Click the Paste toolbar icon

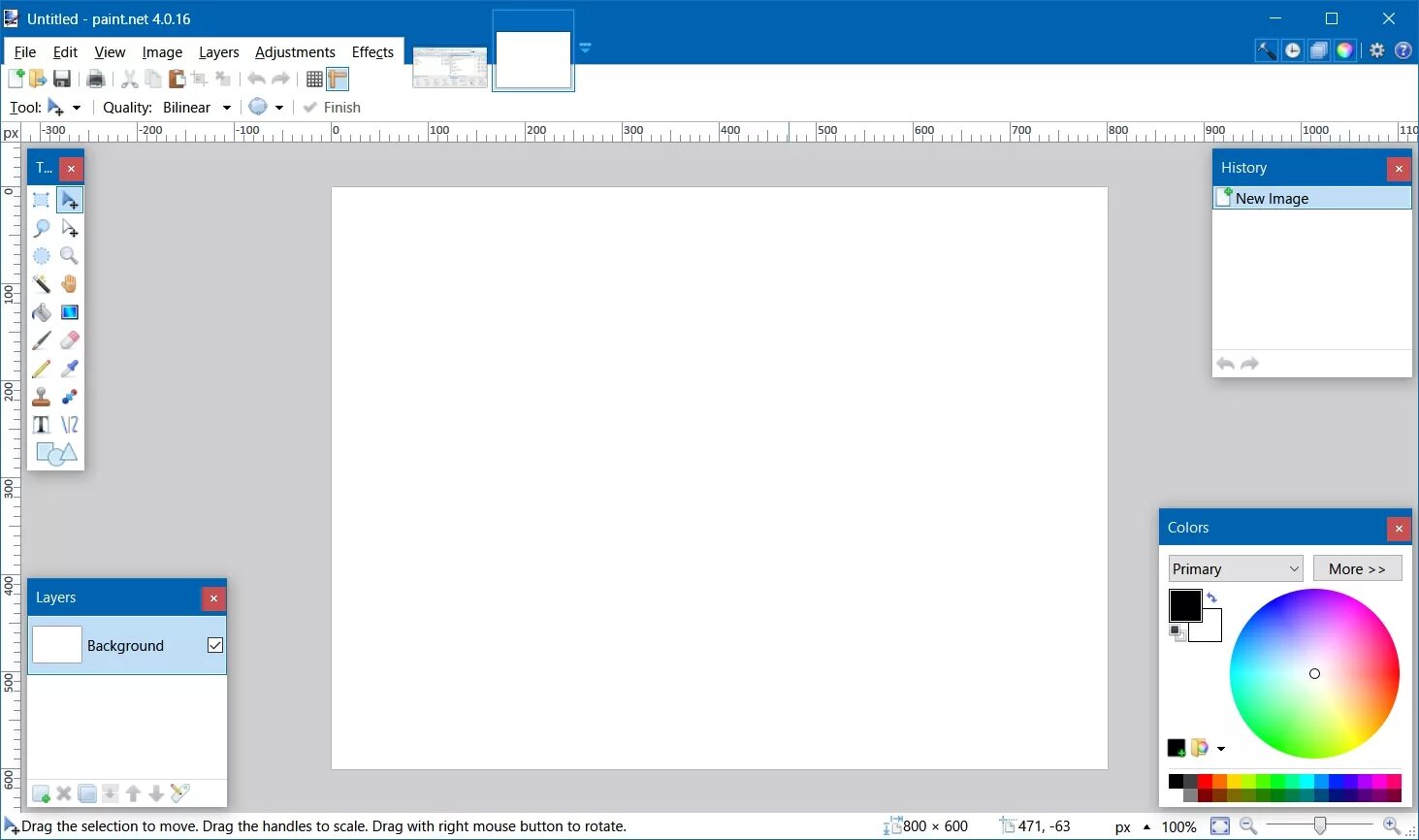point(177,79)
